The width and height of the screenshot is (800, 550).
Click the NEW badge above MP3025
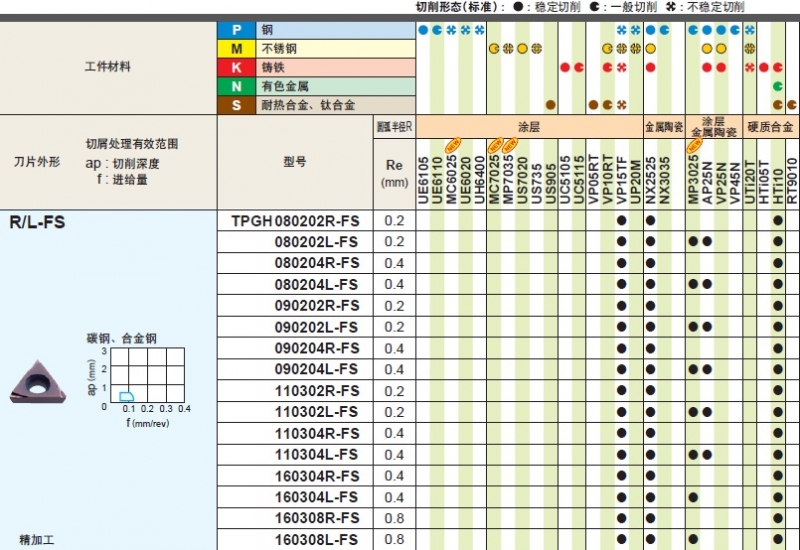pos(694,145)
